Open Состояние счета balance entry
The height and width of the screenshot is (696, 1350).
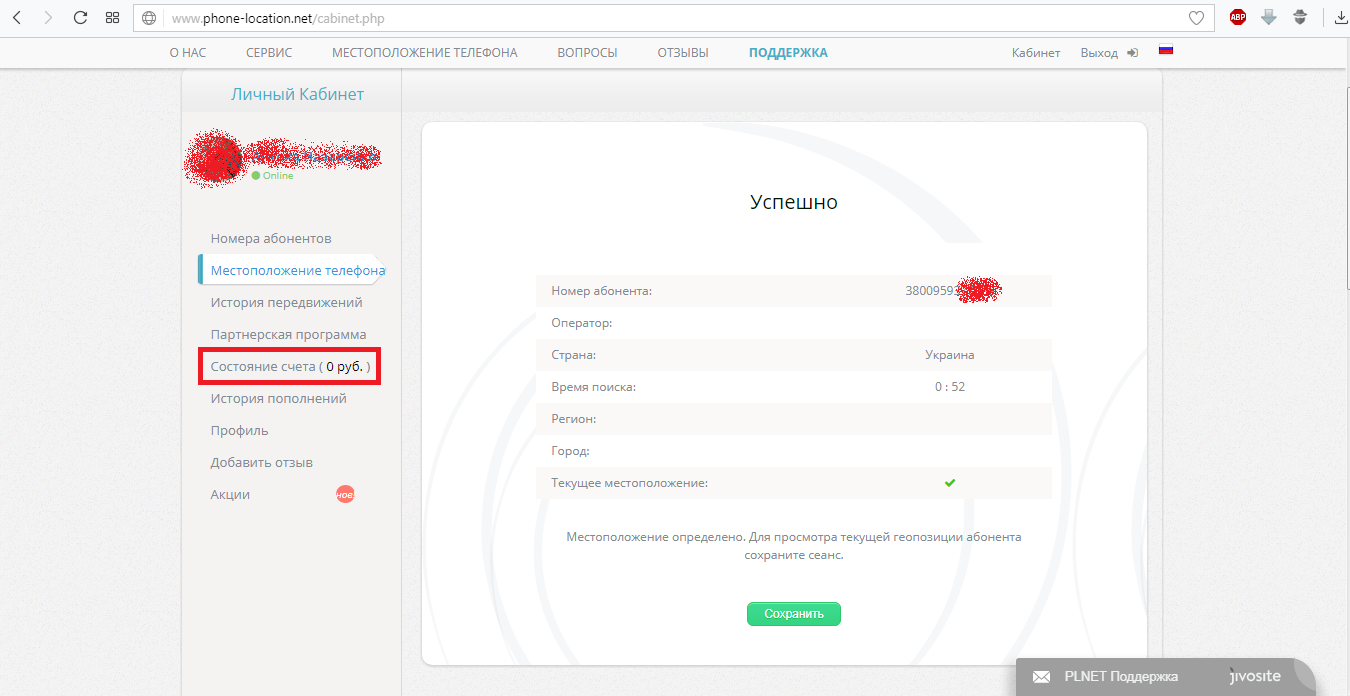(290, 367)
